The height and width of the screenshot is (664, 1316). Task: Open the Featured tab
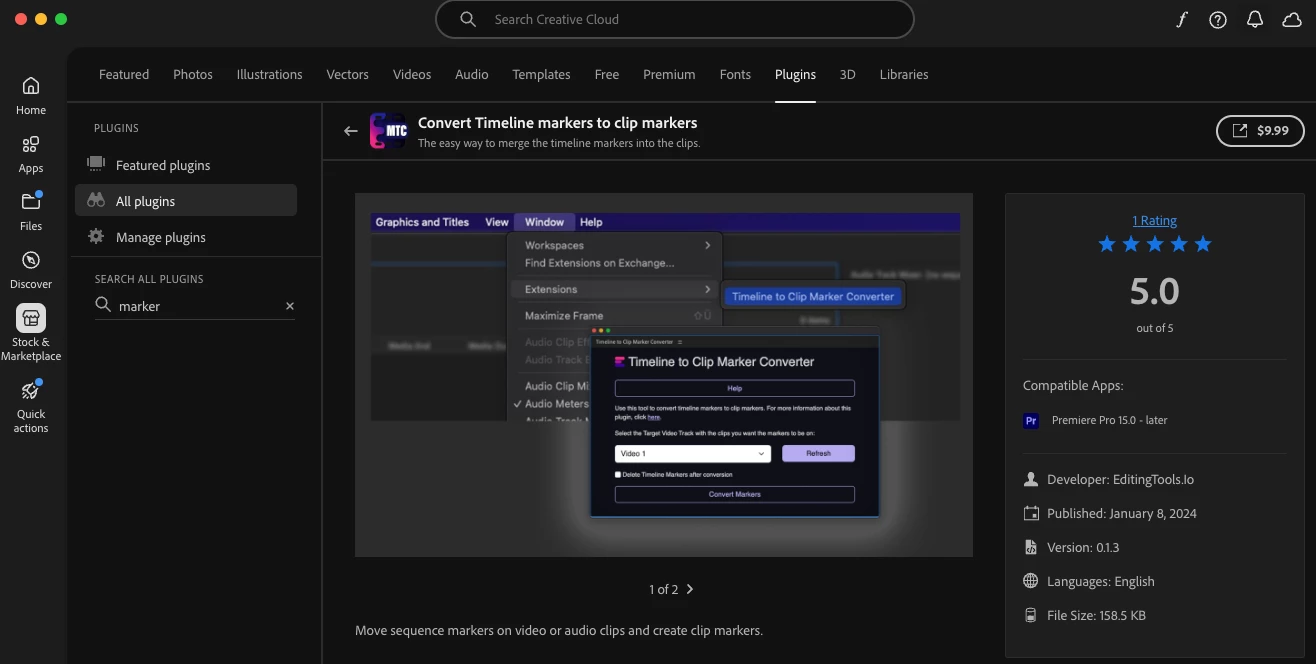[124, 74]
